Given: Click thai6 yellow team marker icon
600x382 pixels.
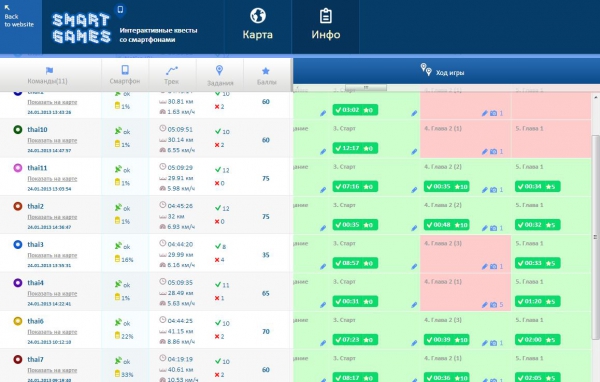Looking at the screenshot, I should pyautogui.click(x=18, y=321).
